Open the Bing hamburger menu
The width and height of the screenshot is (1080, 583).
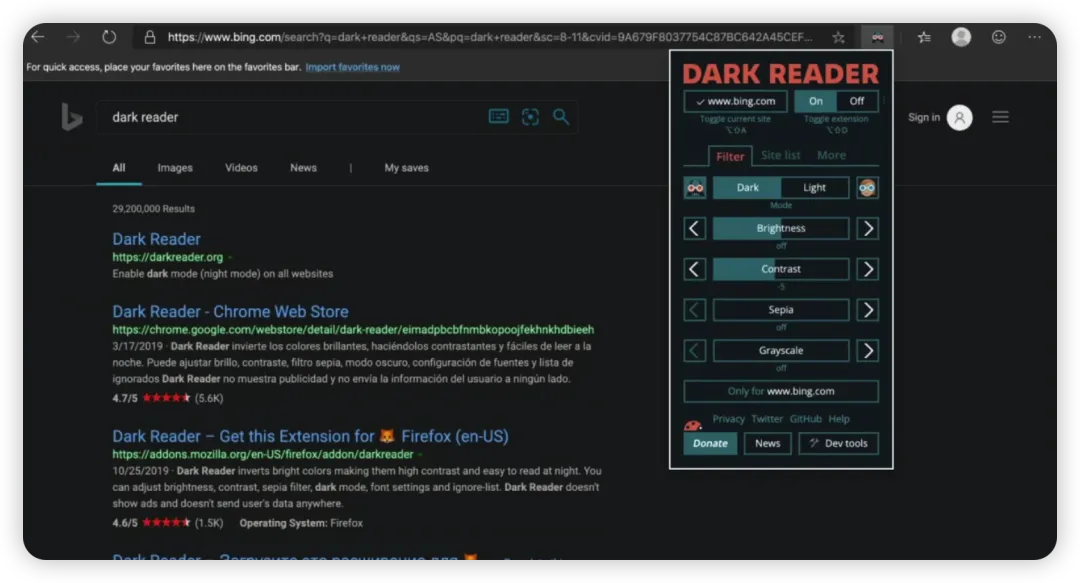(x=1000, y=117)
